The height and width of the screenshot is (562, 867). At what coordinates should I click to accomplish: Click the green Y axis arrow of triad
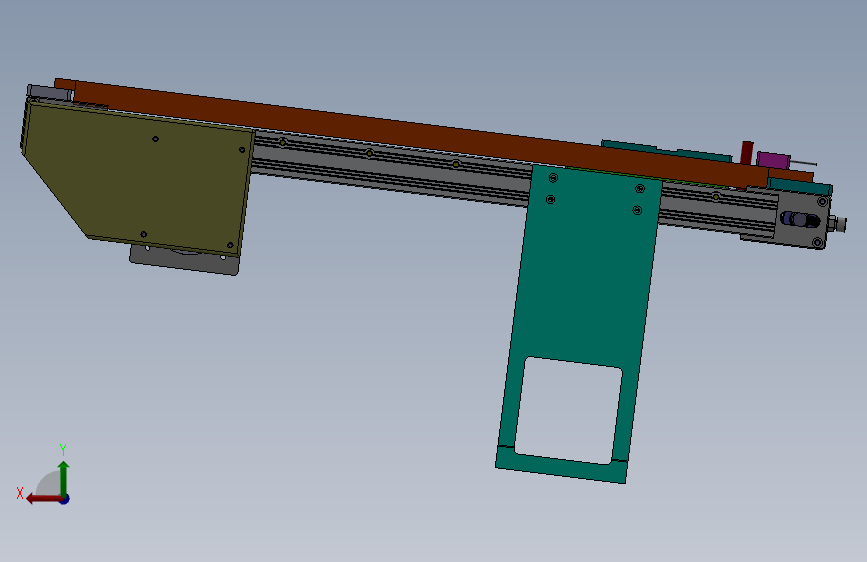(x=64, y=477)
